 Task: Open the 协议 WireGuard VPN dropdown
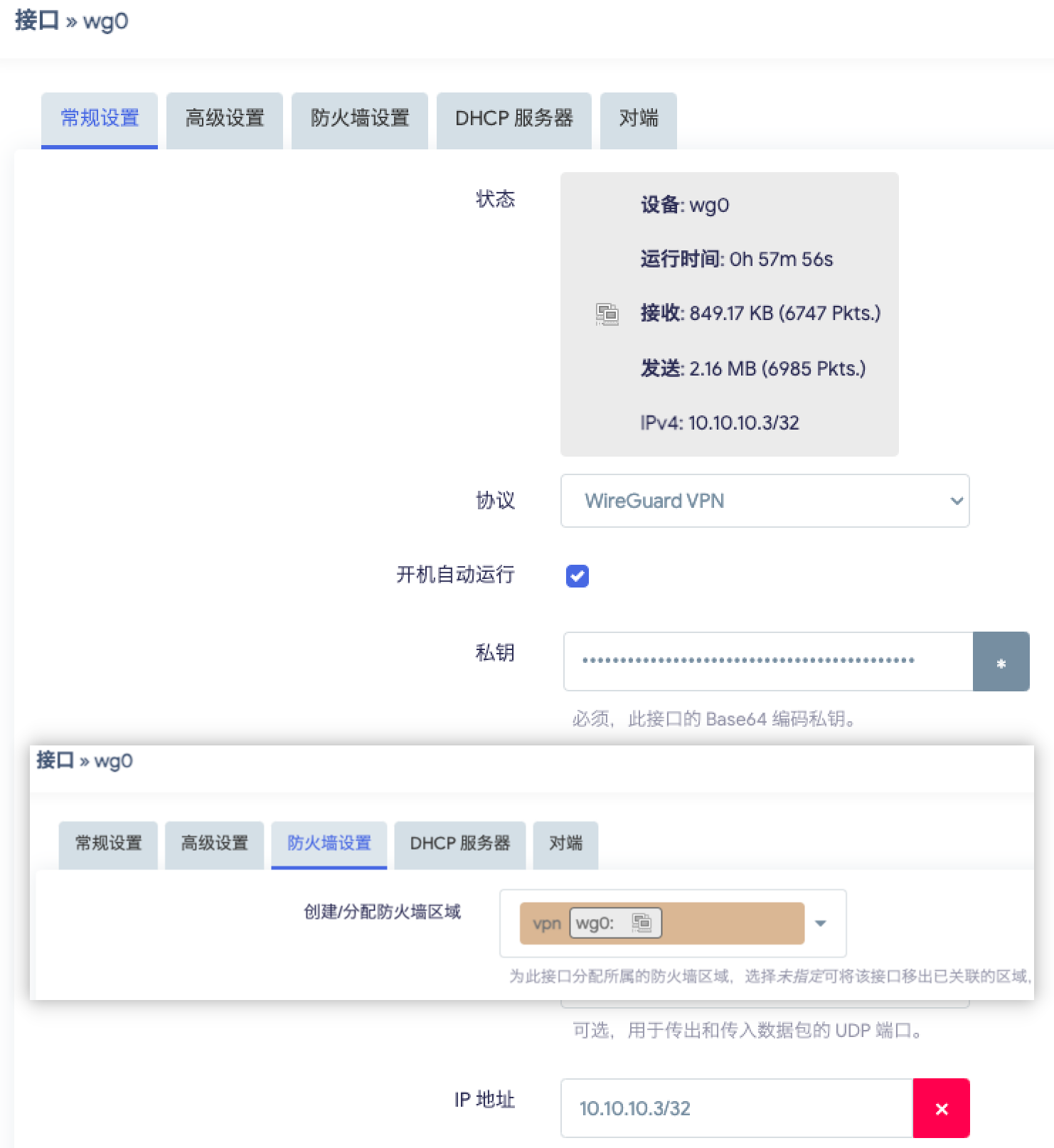[x=765, y=501]
